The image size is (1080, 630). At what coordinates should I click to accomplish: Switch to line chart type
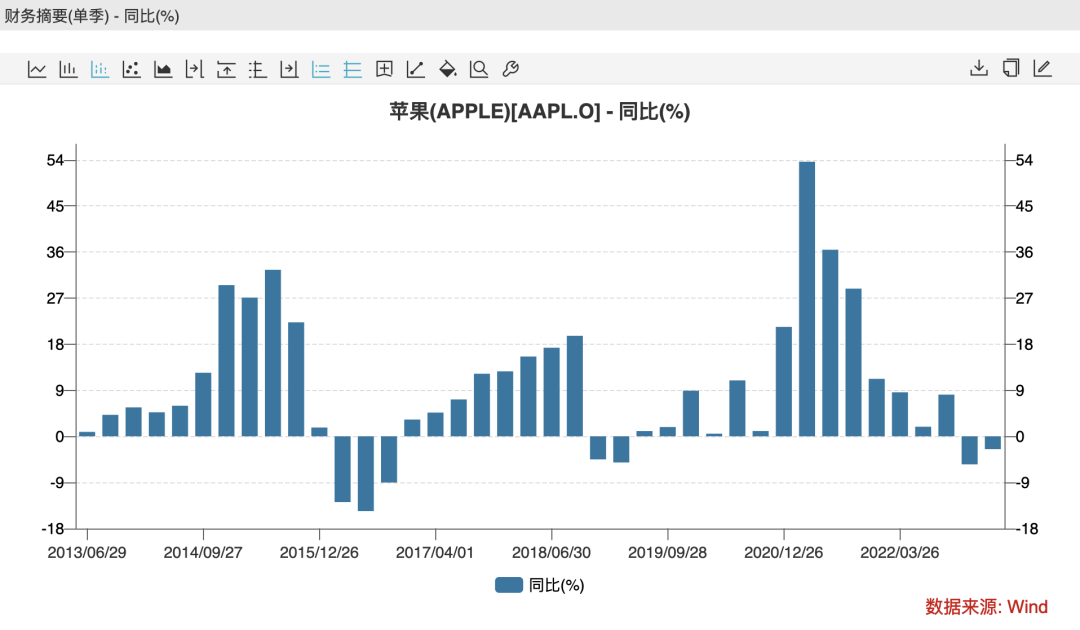tap(37, 69)
